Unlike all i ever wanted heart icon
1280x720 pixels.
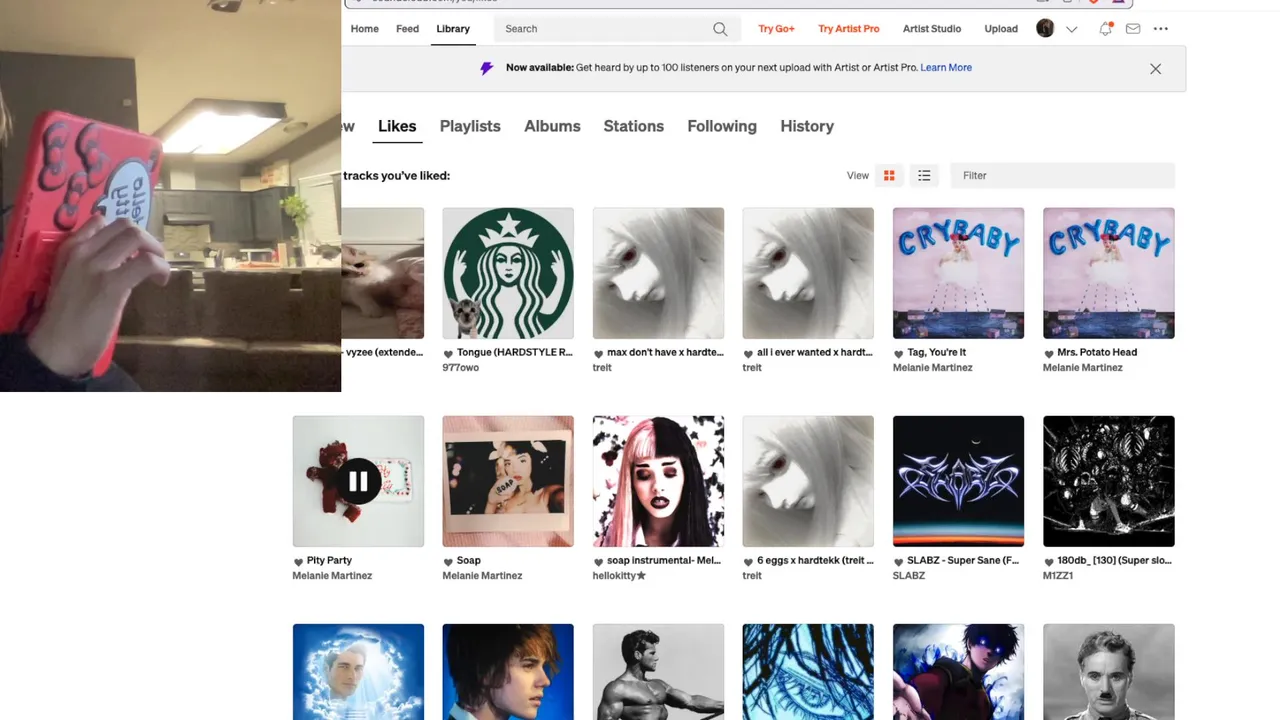click(748, 353)
